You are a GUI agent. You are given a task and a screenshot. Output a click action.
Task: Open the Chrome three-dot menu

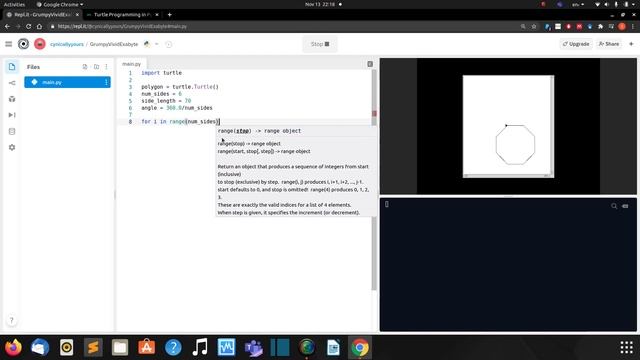point(633,26)
